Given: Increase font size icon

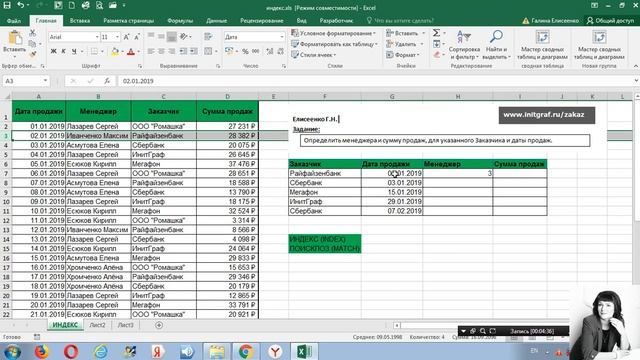Looking at the screenshot, I should point(126,37).
